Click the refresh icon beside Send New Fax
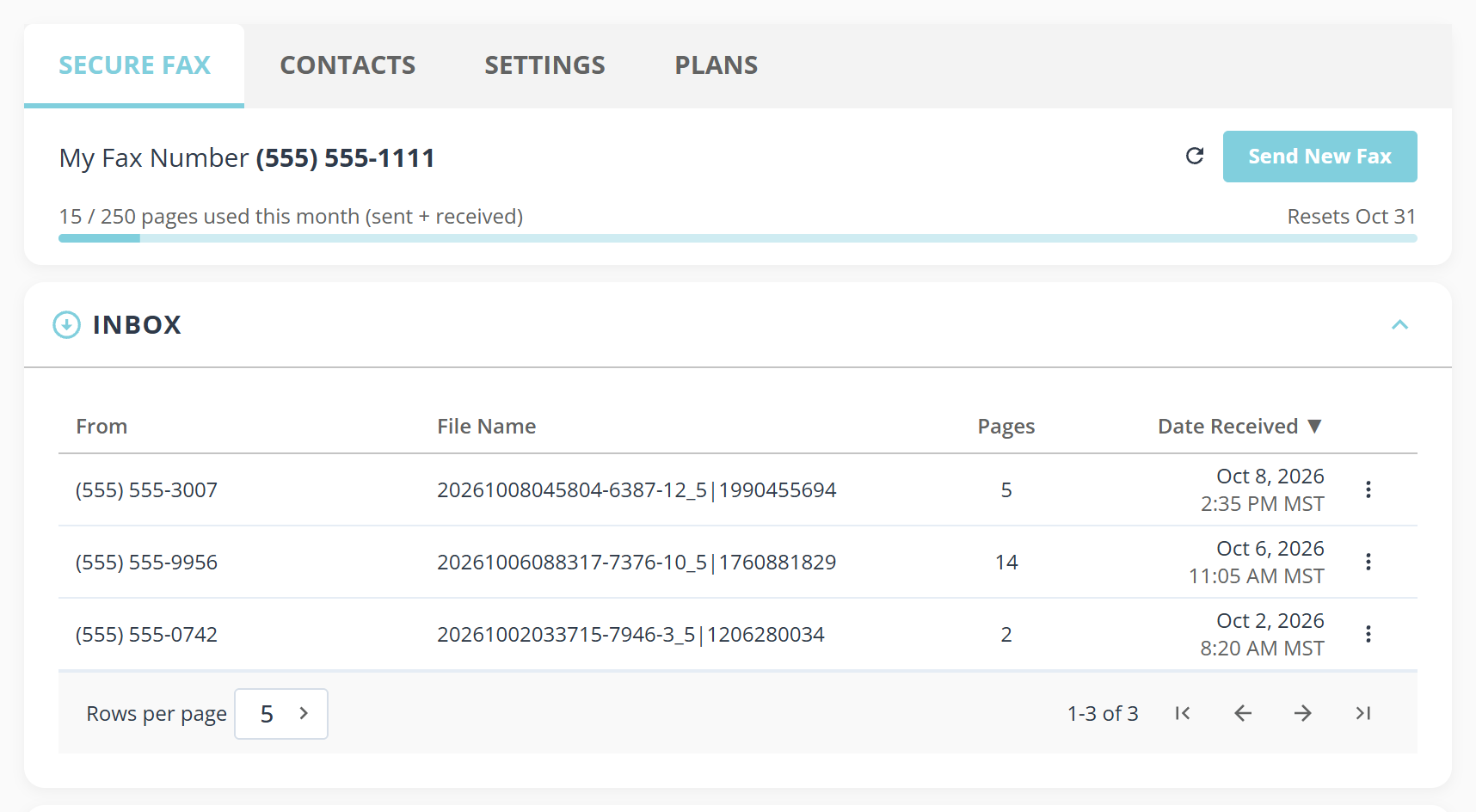This screenshot has height=812, width=1476. pyautogui.click(x=1195, y=156)
